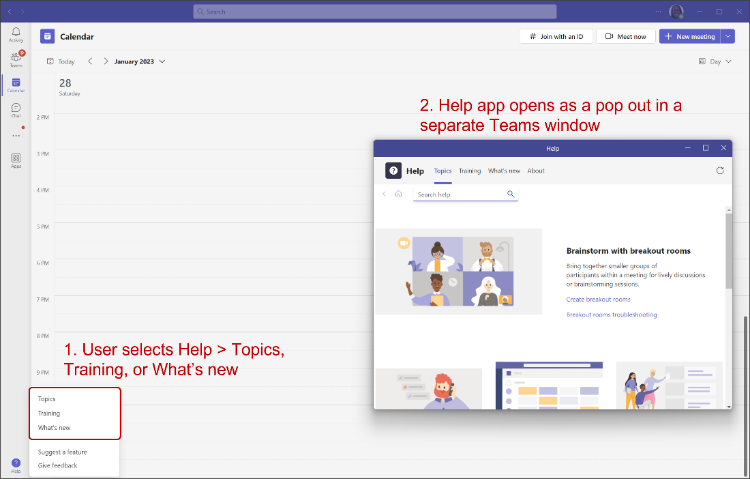Go to previous day in calendar

[x=90, y=61]
